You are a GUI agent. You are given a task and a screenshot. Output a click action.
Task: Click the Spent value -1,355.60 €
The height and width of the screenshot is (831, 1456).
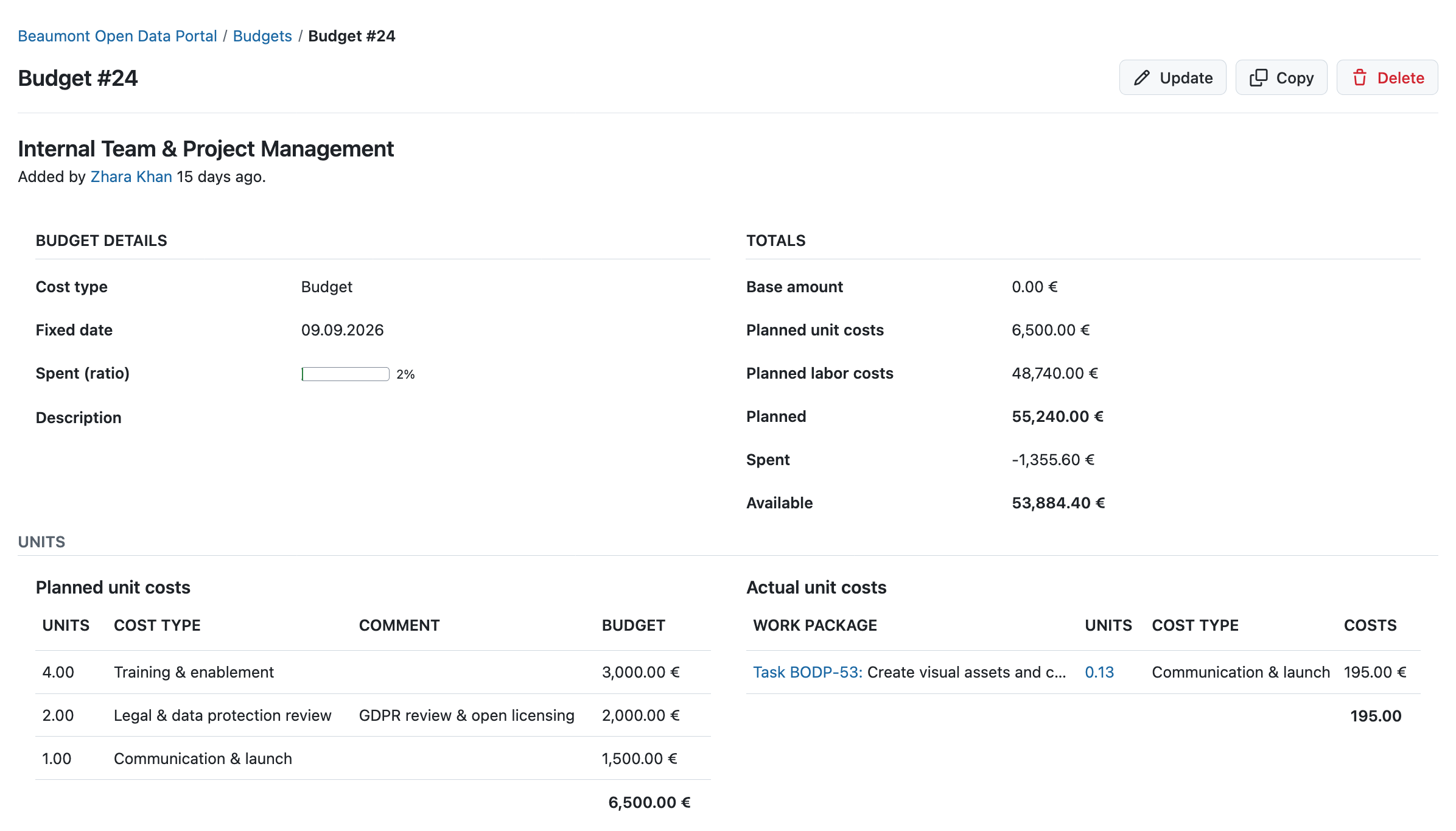(x=1053, y=460)
